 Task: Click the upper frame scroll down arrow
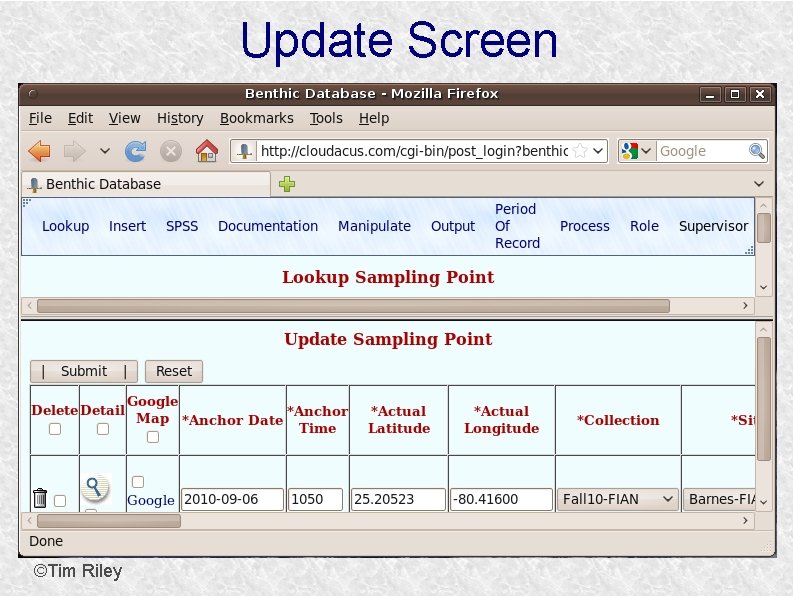point(764,287)
